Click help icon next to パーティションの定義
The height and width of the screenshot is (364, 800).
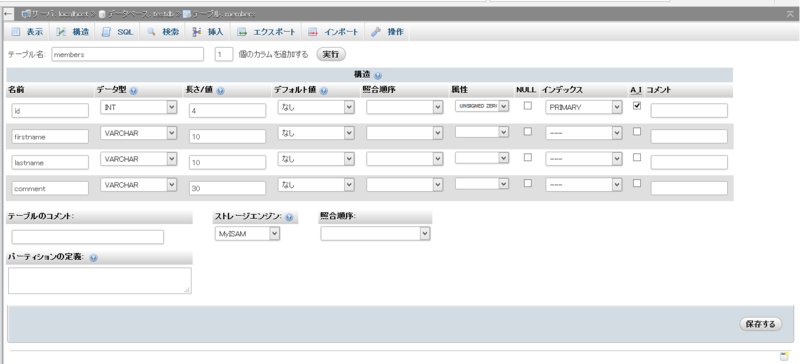(93, 258)
